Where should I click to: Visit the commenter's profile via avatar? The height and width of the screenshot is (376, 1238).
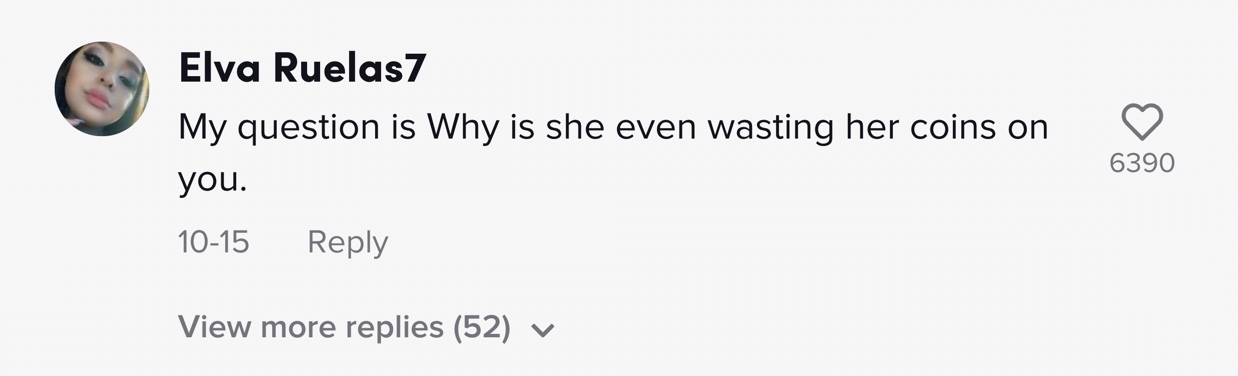click(101, 89)
